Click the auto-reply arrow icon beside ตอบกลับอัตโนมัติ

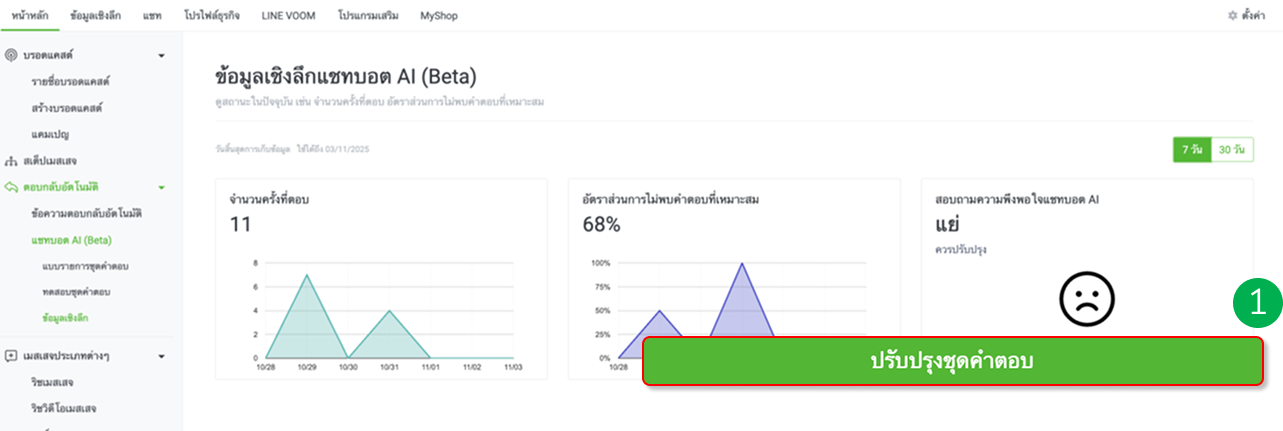click(x=10, y=187)
